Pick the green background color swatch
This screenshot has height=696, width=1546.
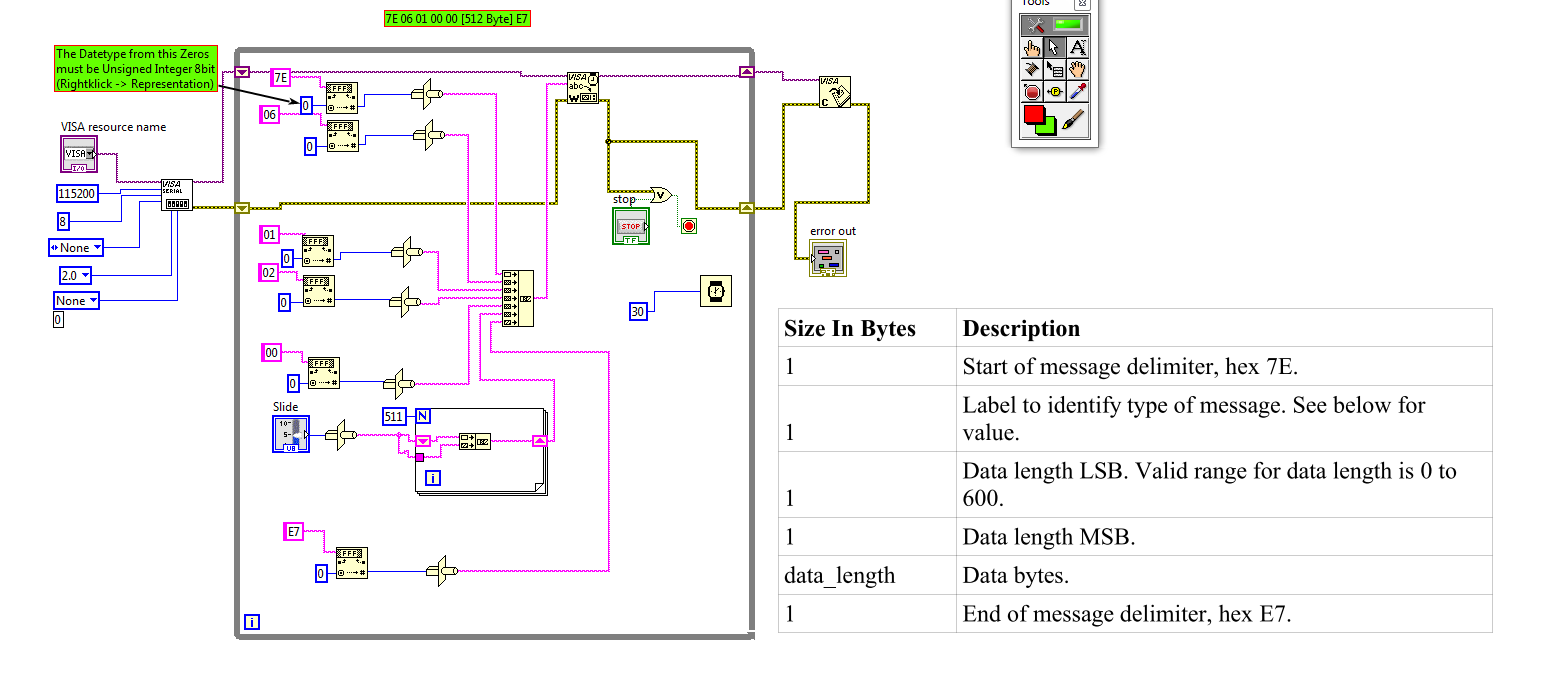coord(1050,128)
